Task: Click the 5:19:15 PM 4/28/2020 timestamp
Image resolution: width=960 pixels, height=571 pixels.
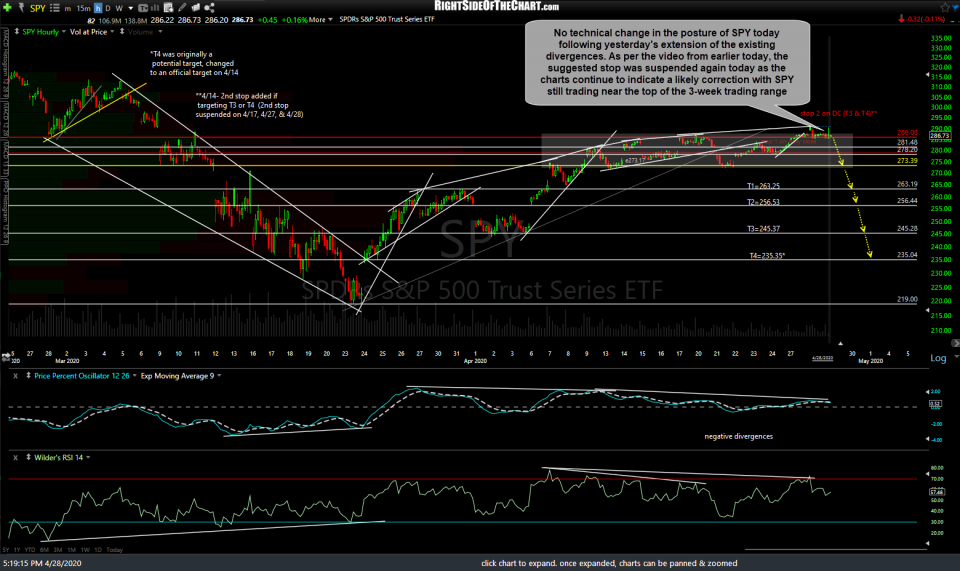Action: [x=42, y=563]
